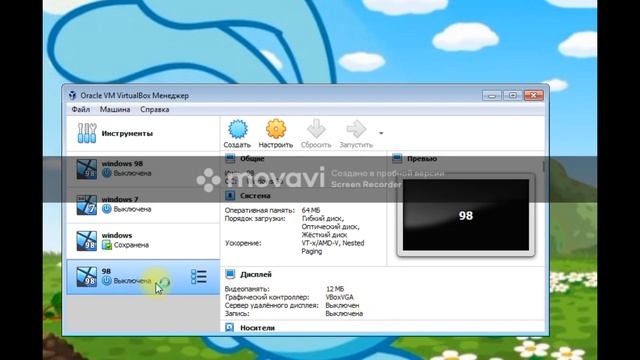Click the Общие section header
This screenshot has height=360, width=640.
[x=252, y=159]
